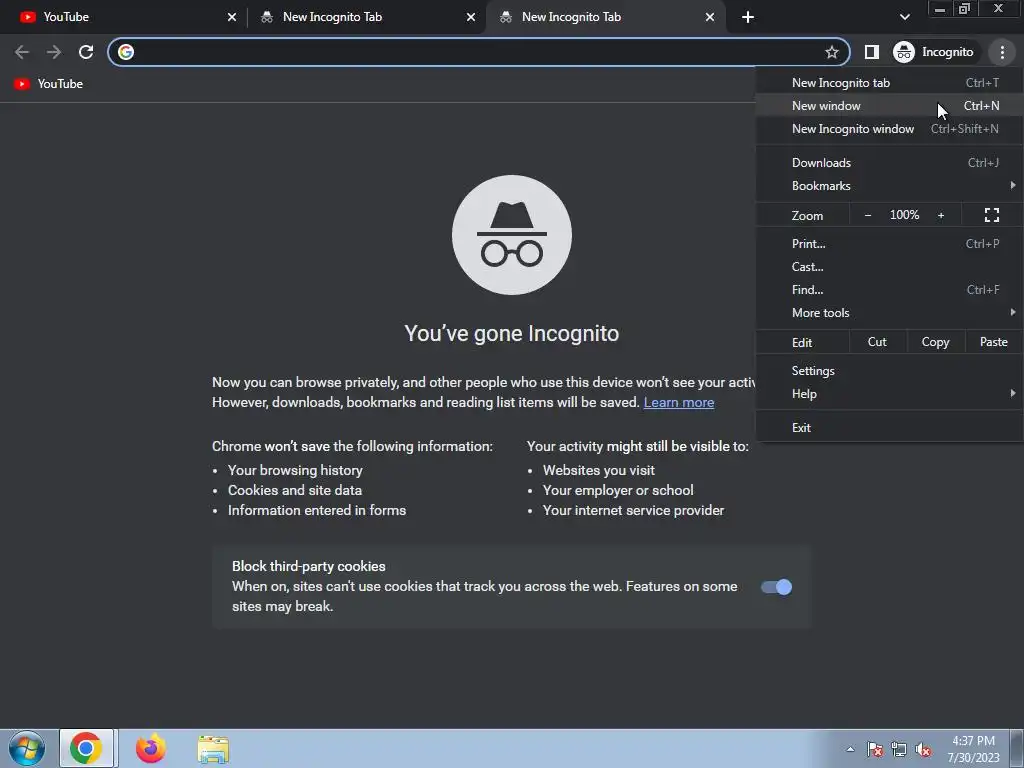Open File Explorer from the taskbar
Image resolution: width=1024 pixels, height=768 pixels.
213,749
